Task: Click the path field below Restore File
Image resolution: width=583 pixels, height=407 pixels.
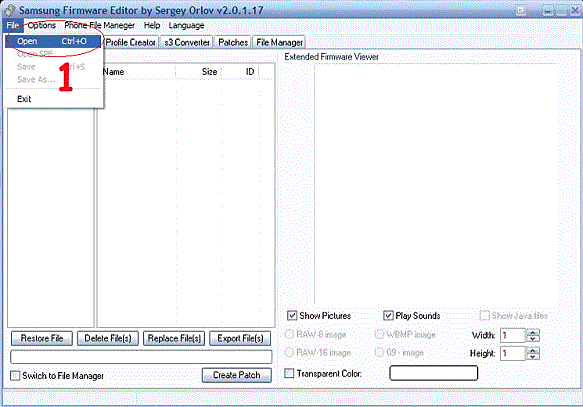Action: [x=141, y=356]
